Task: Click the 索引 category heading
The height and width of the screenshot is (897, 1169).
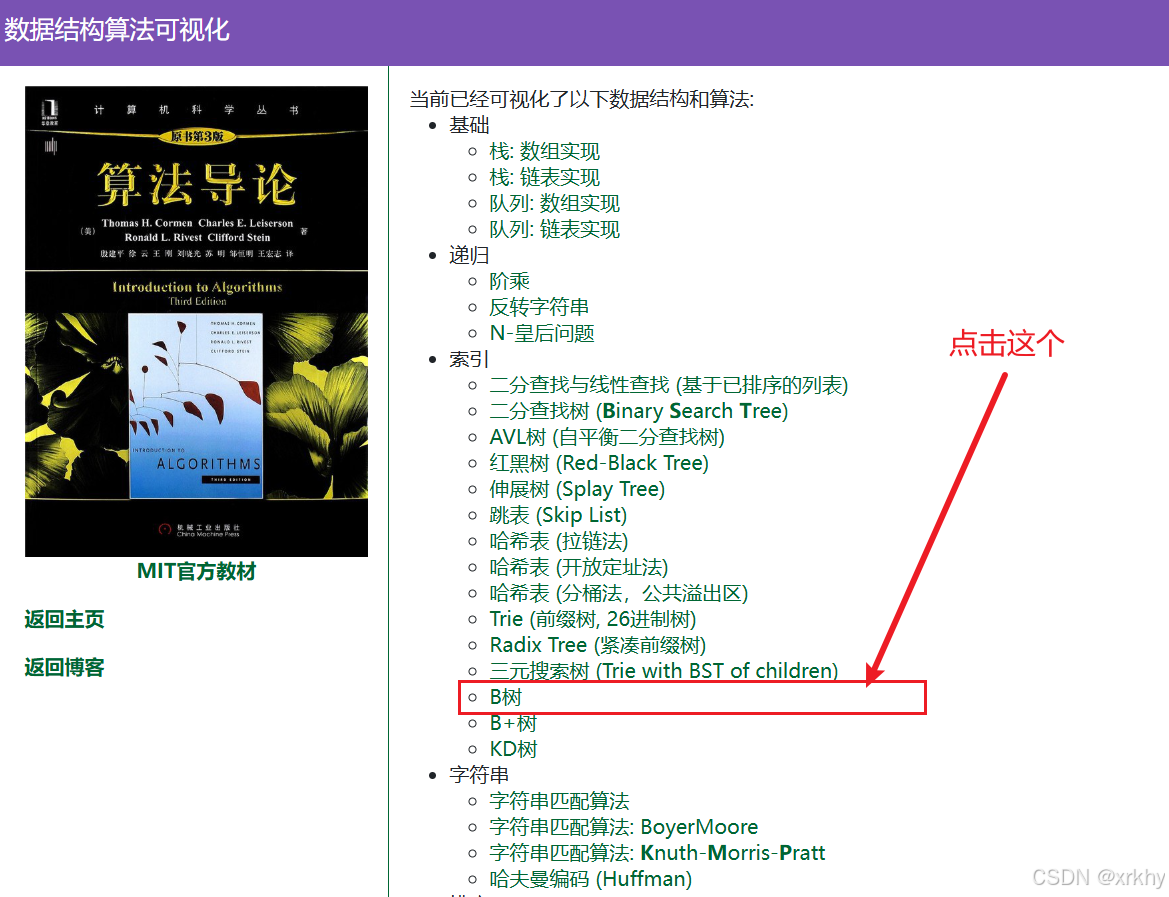Action: tap(469, 359)
